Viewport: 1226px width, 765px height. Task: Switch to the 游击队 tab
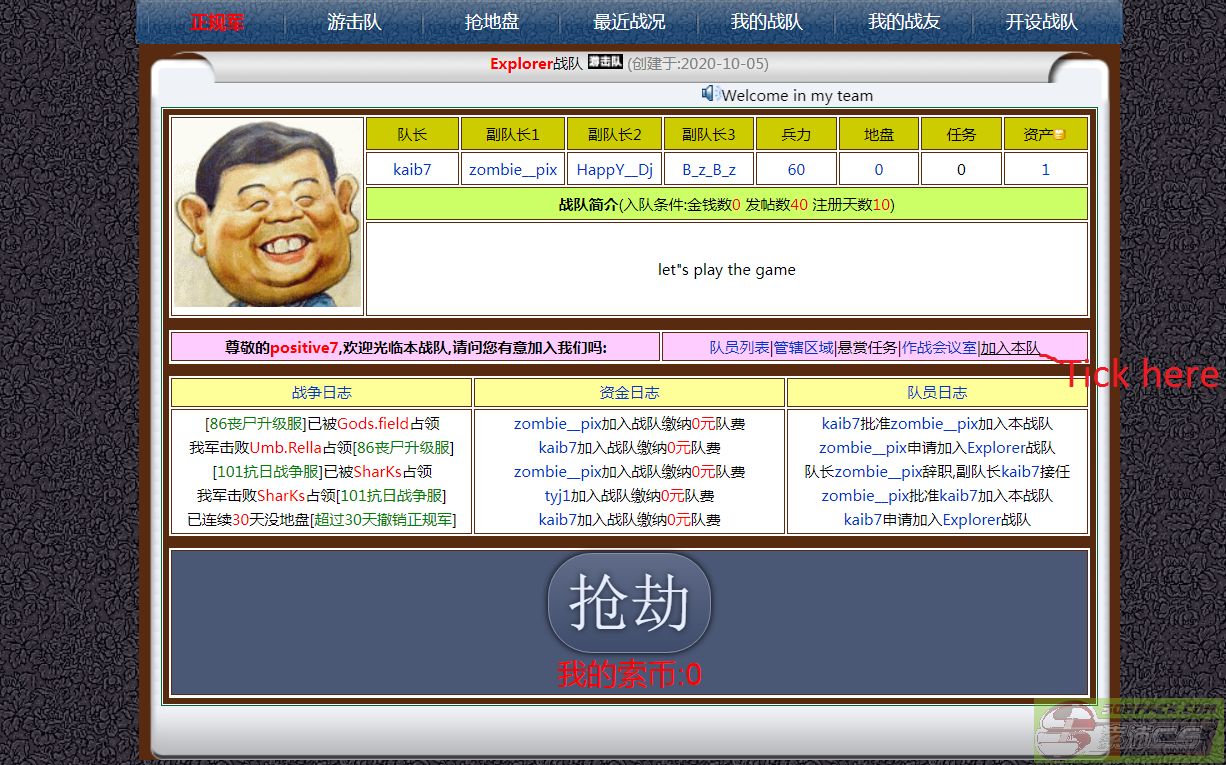354,22
